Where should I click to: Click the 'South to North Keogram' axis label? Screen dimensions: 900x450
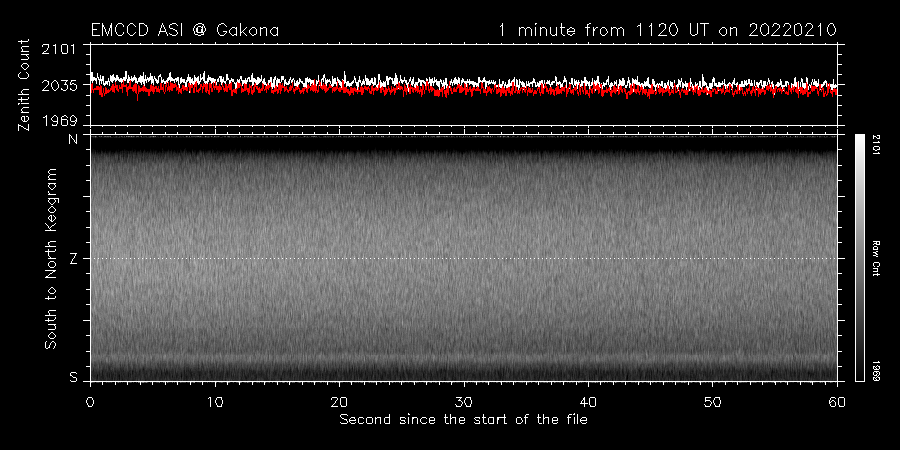[51, 258]
